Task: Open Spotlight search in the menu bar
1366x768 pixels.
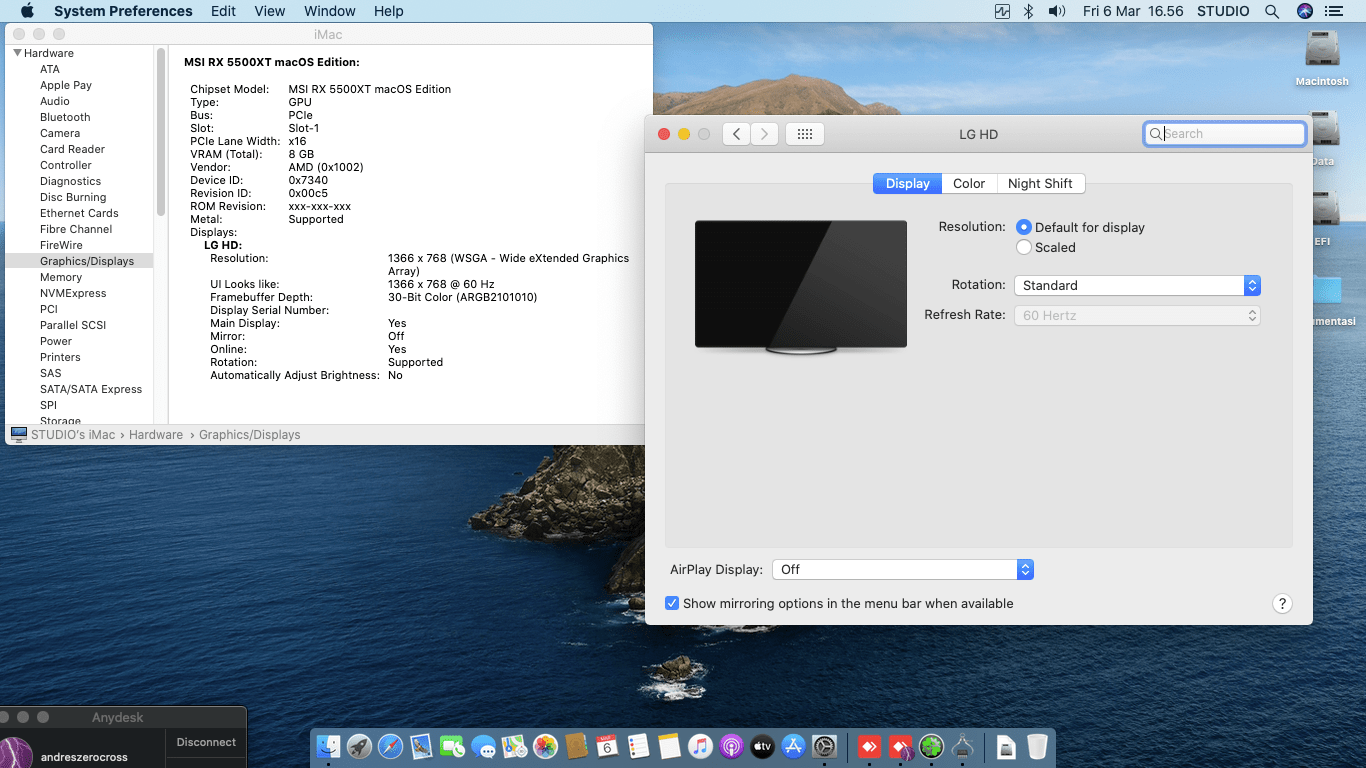Action: click(1272, 11)
